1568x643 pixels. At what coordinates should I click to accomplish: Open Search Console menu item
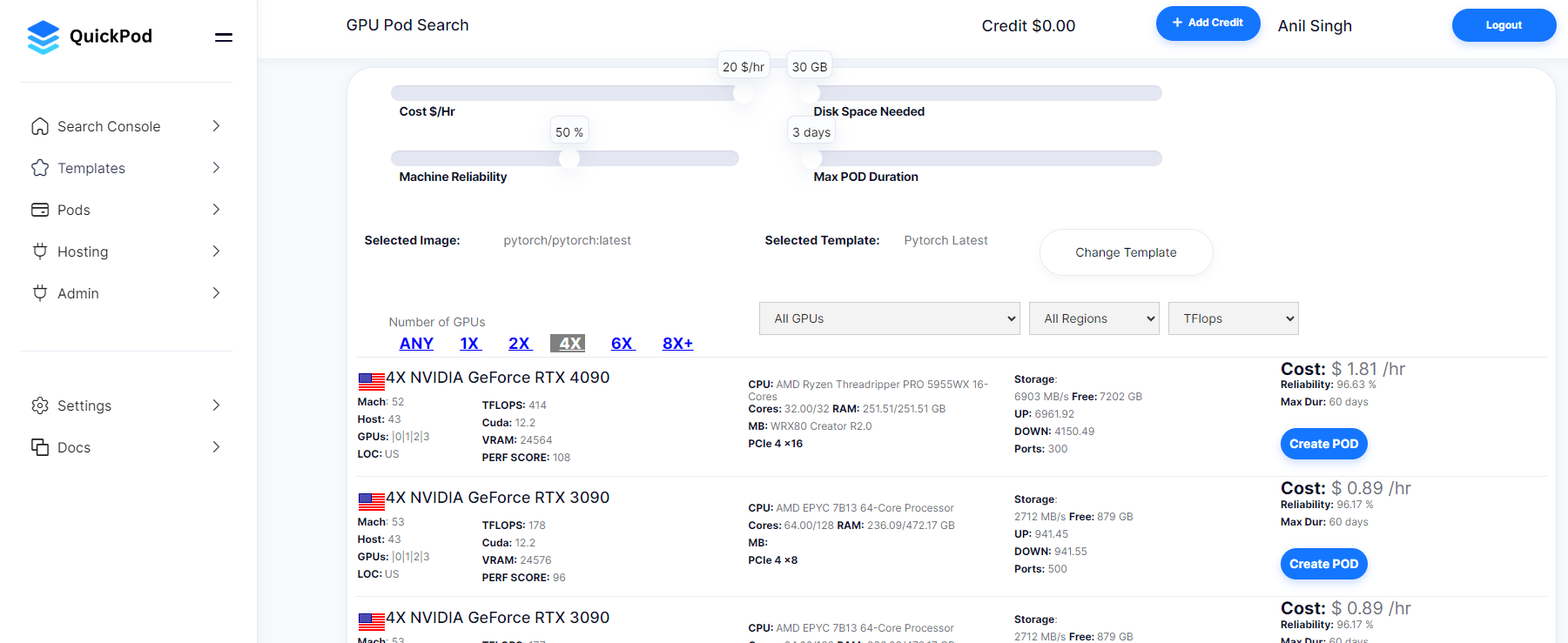(x=126, y=126)
